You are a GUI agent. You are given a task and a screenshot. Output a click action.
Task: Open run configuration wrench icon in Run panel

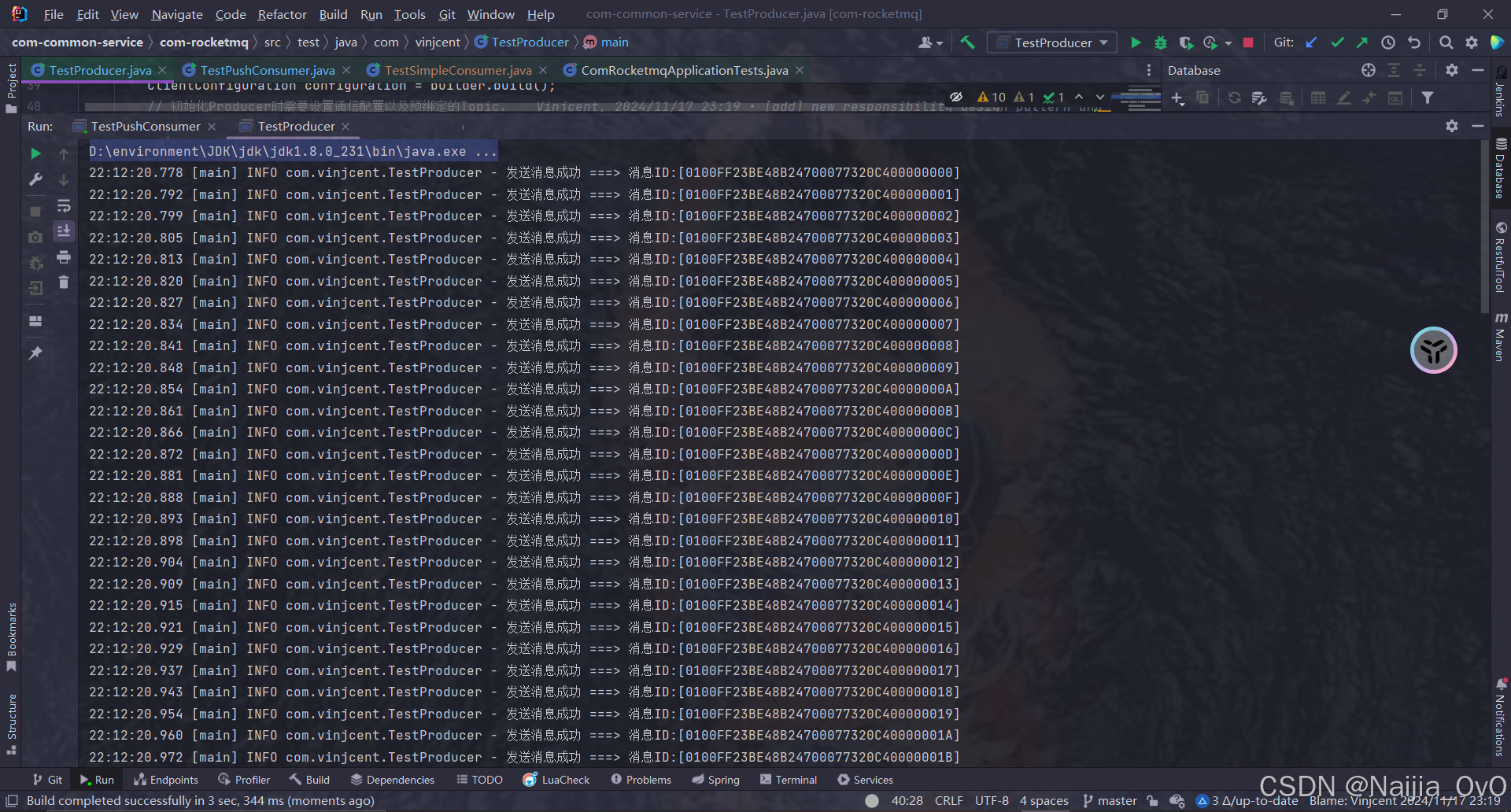tap(35, 179)
